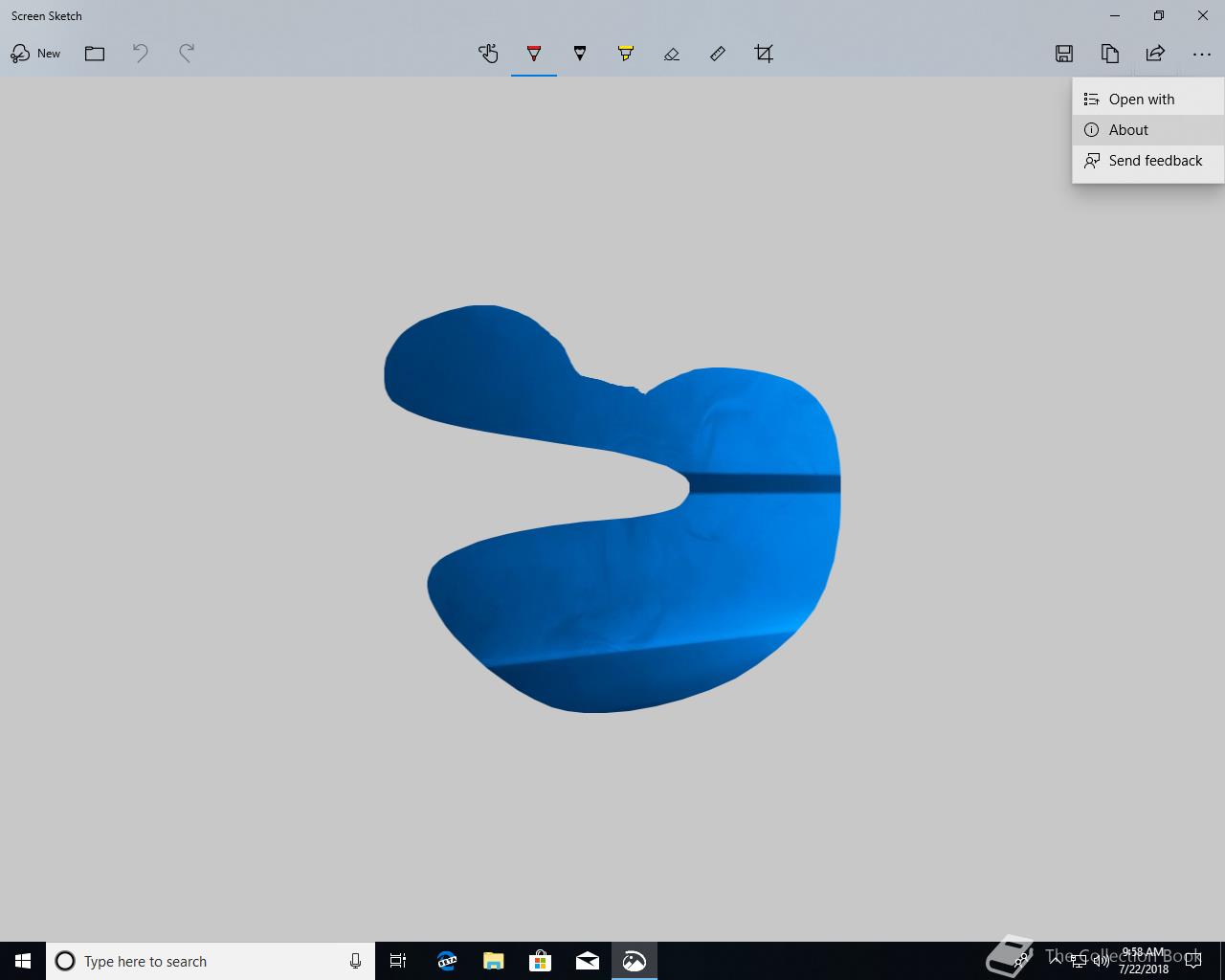
Task: Start a New snip
Action: tap(35, 54)
